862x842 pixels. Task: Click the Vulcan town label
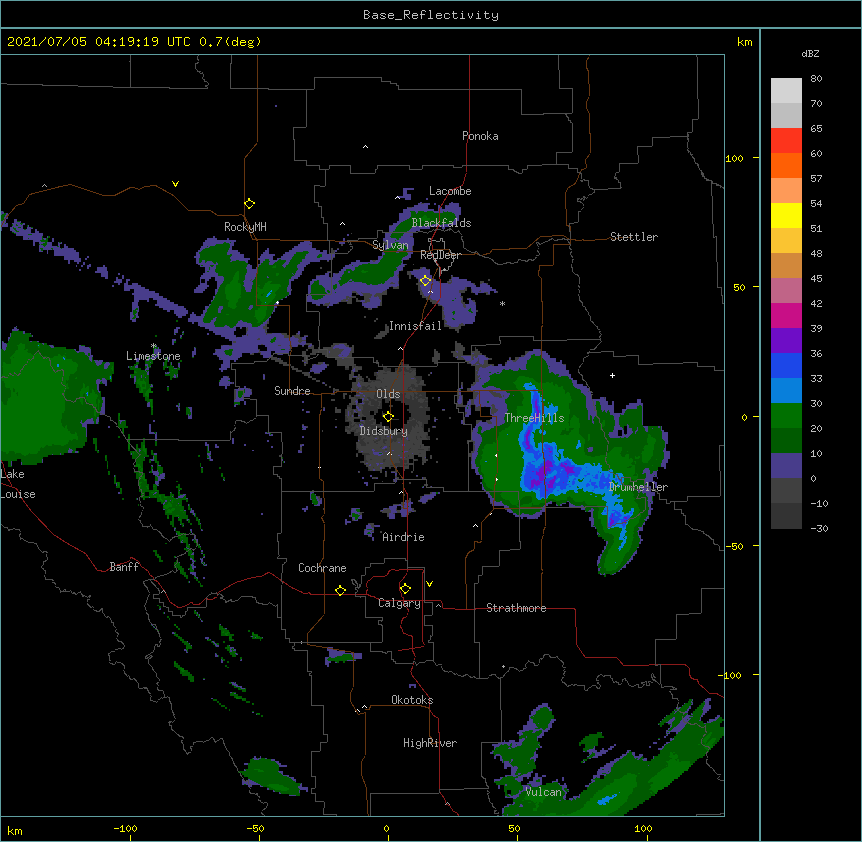coord(543,792)
